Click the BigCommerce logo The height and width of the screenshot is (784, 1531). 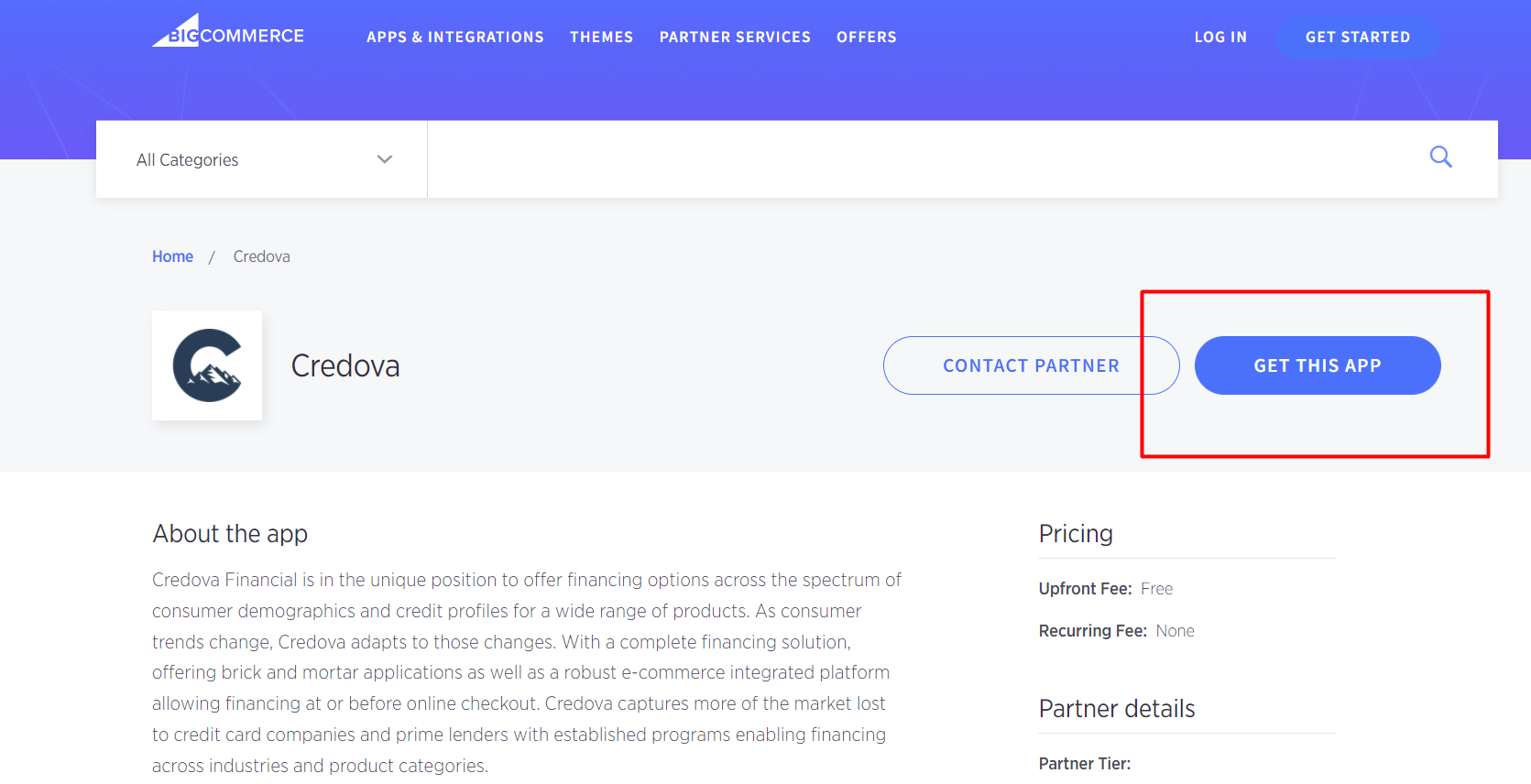tap(228, 33)
